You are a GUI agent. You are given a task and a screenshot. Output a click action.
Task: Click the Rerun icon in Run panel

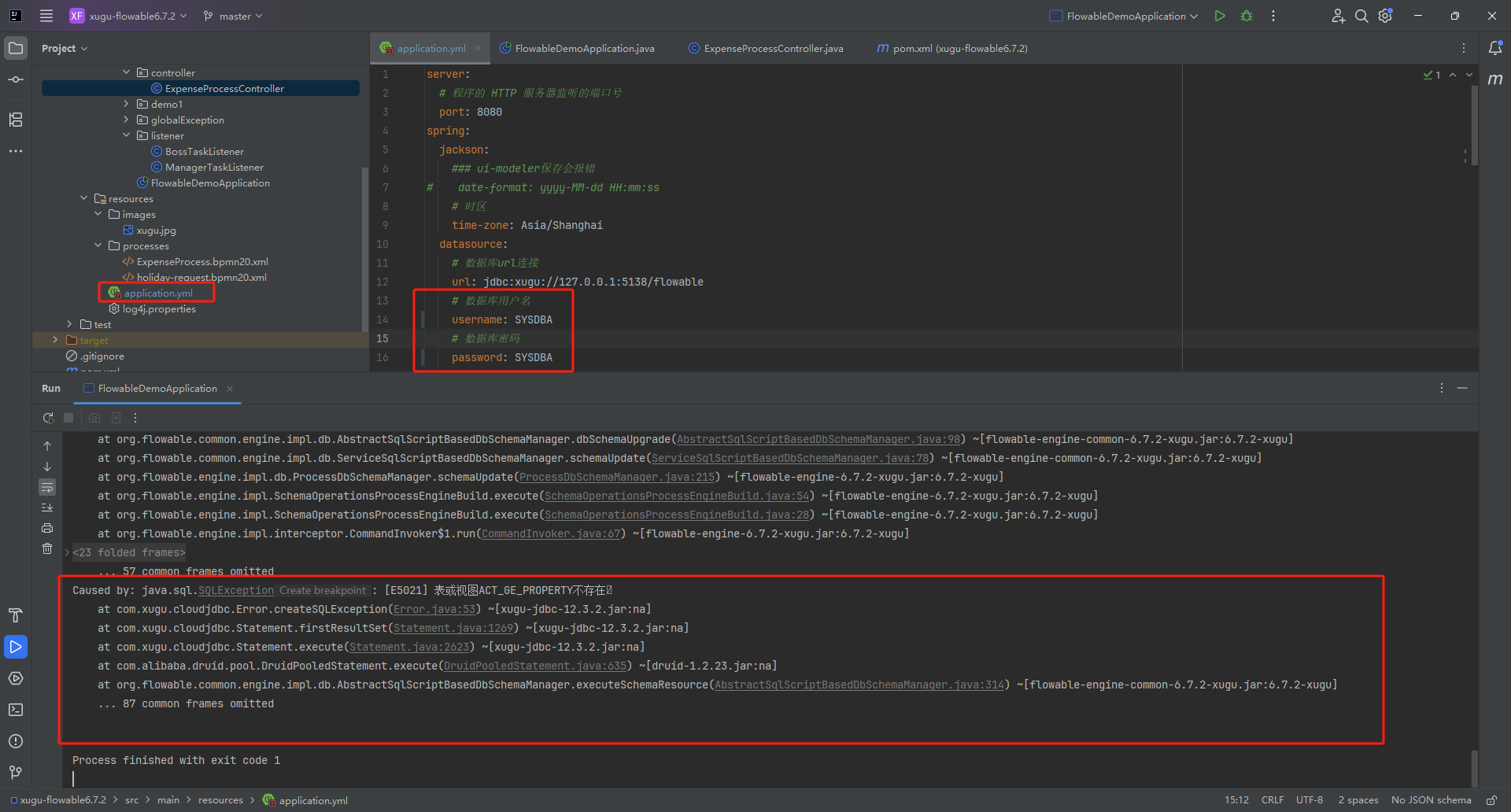48,418
